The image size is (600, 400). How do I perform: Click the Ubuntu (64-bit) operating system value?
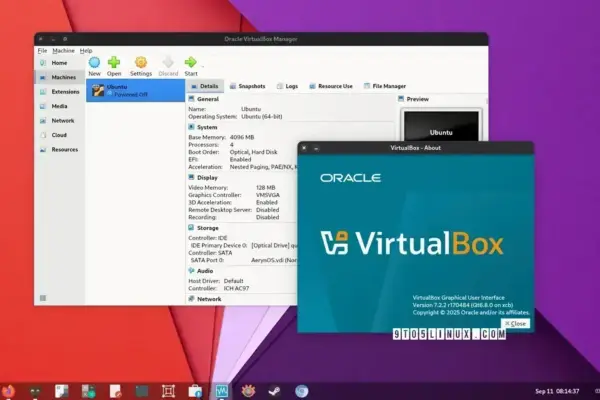(x=261, y=116)
